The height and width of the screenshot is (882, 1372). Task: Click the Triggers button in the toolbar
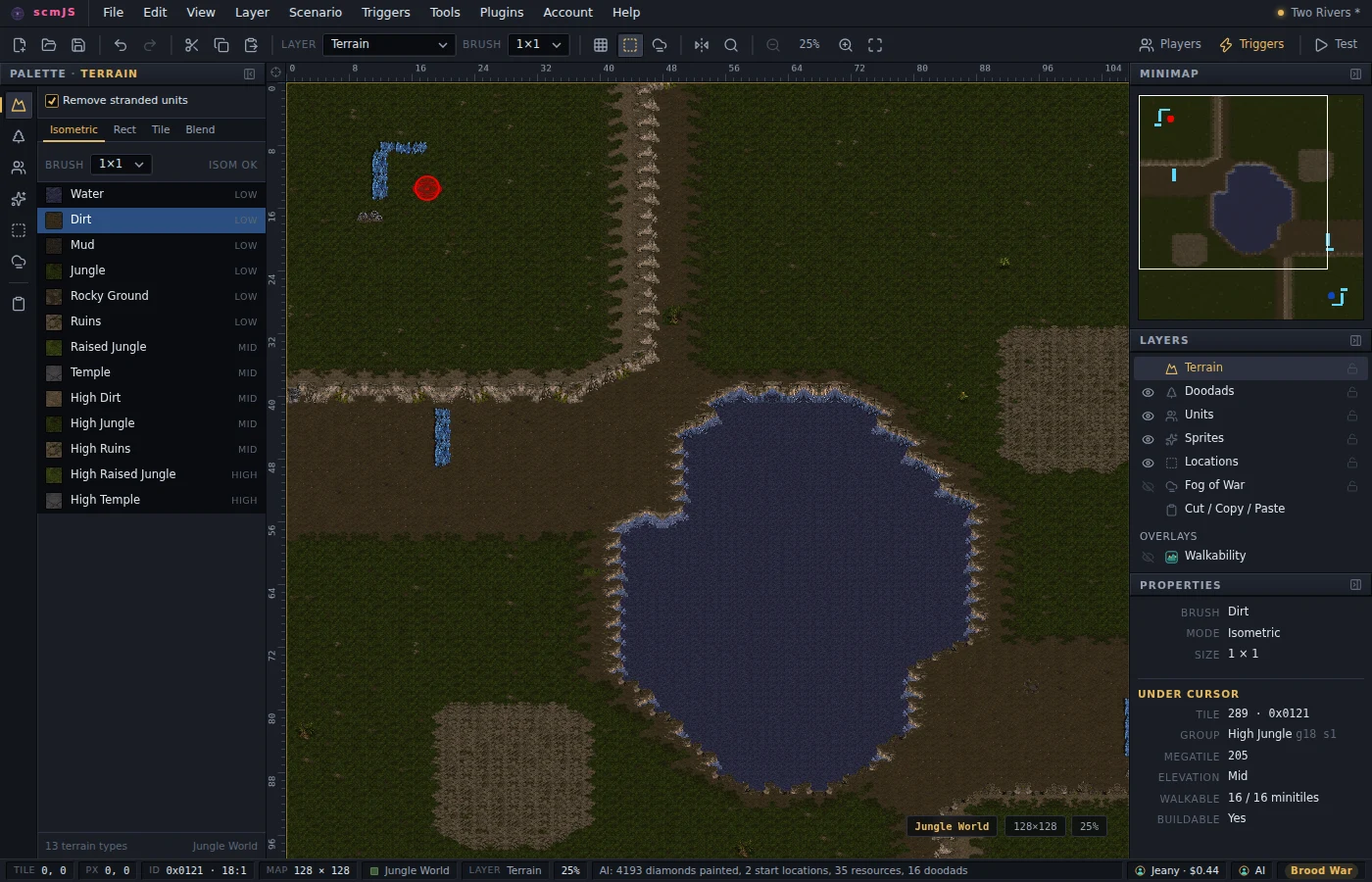[x=1251, y=45]
